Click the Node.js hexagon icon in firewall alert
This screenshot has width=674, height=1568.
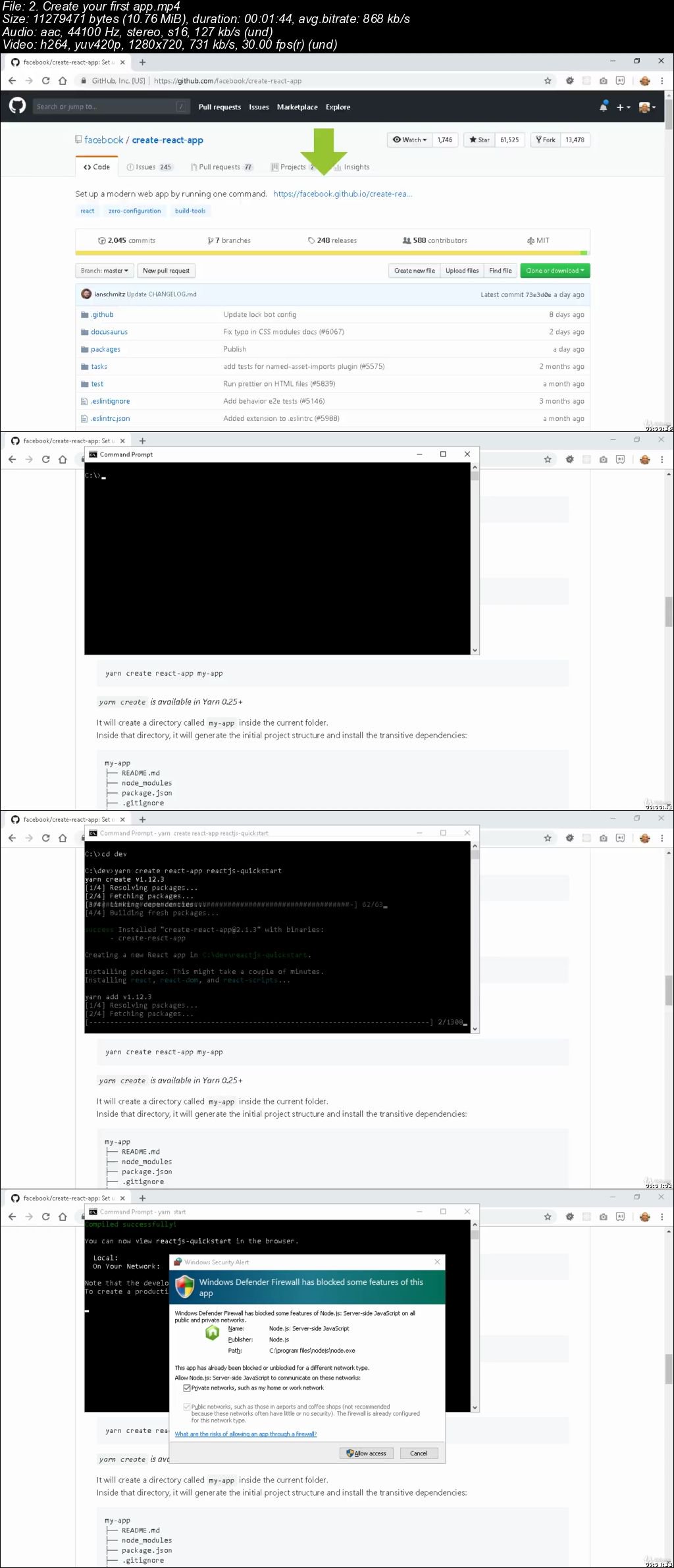[212, 1332]
